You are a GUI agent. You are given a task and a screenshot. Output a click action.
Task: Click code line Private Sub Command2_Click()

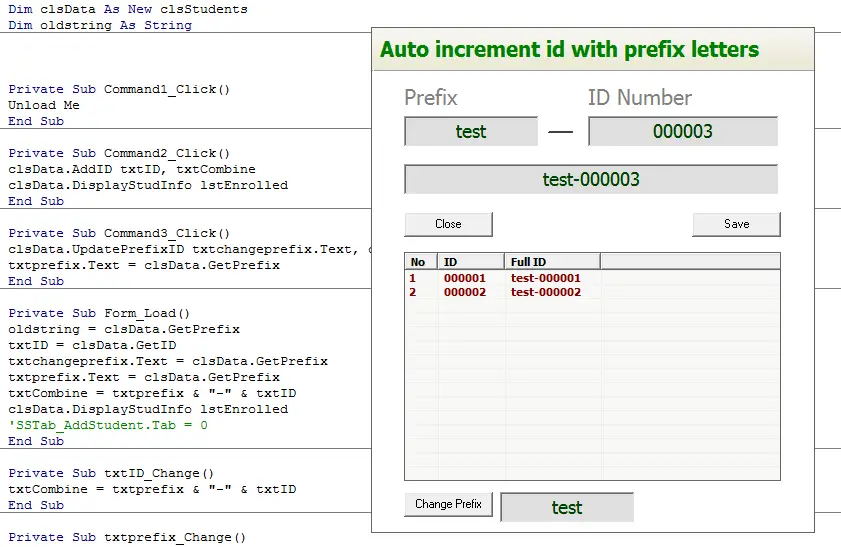pyautogui.click(x=119, y=153)
